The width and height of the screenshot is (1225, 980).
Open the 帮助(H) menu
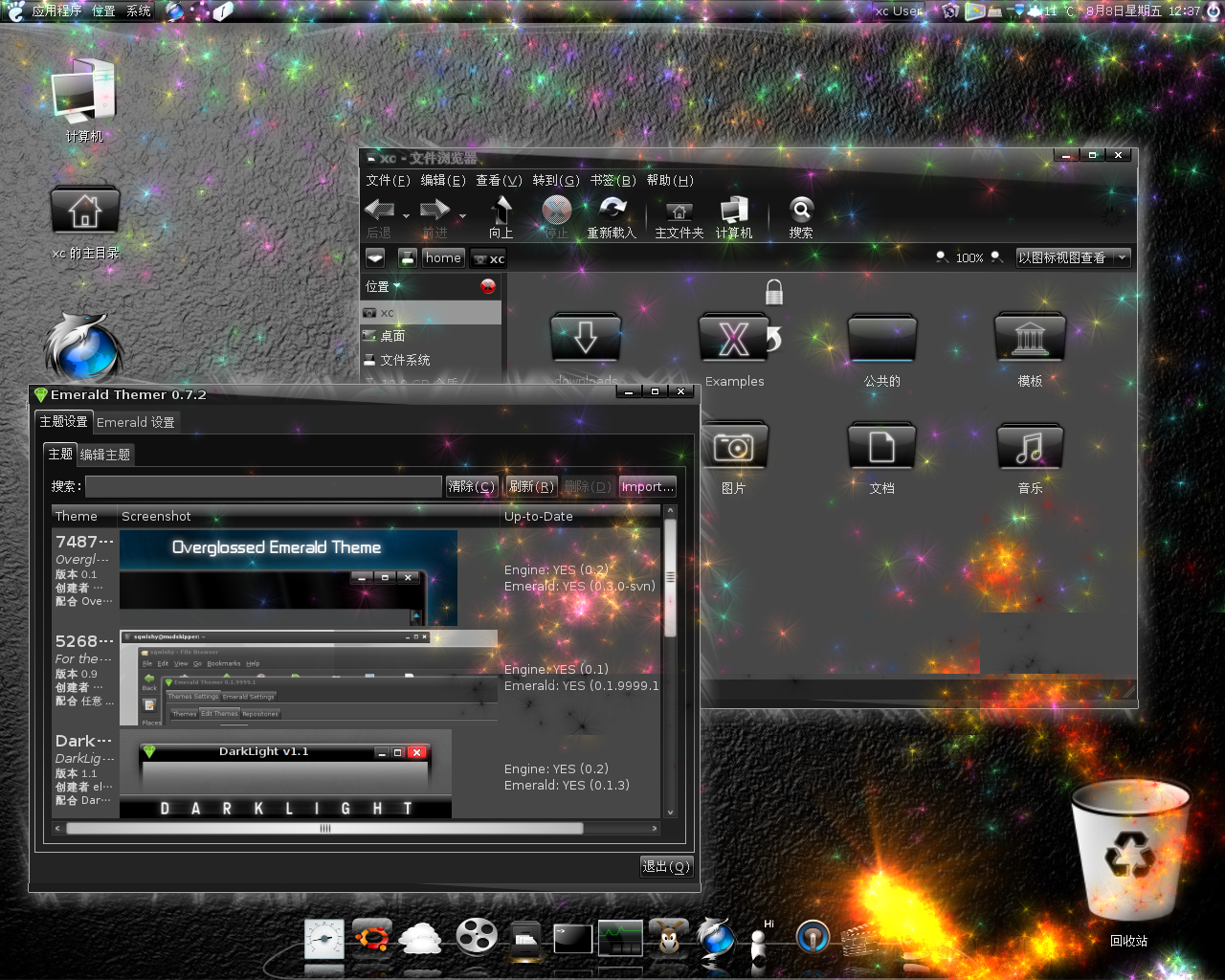[670, 180]
